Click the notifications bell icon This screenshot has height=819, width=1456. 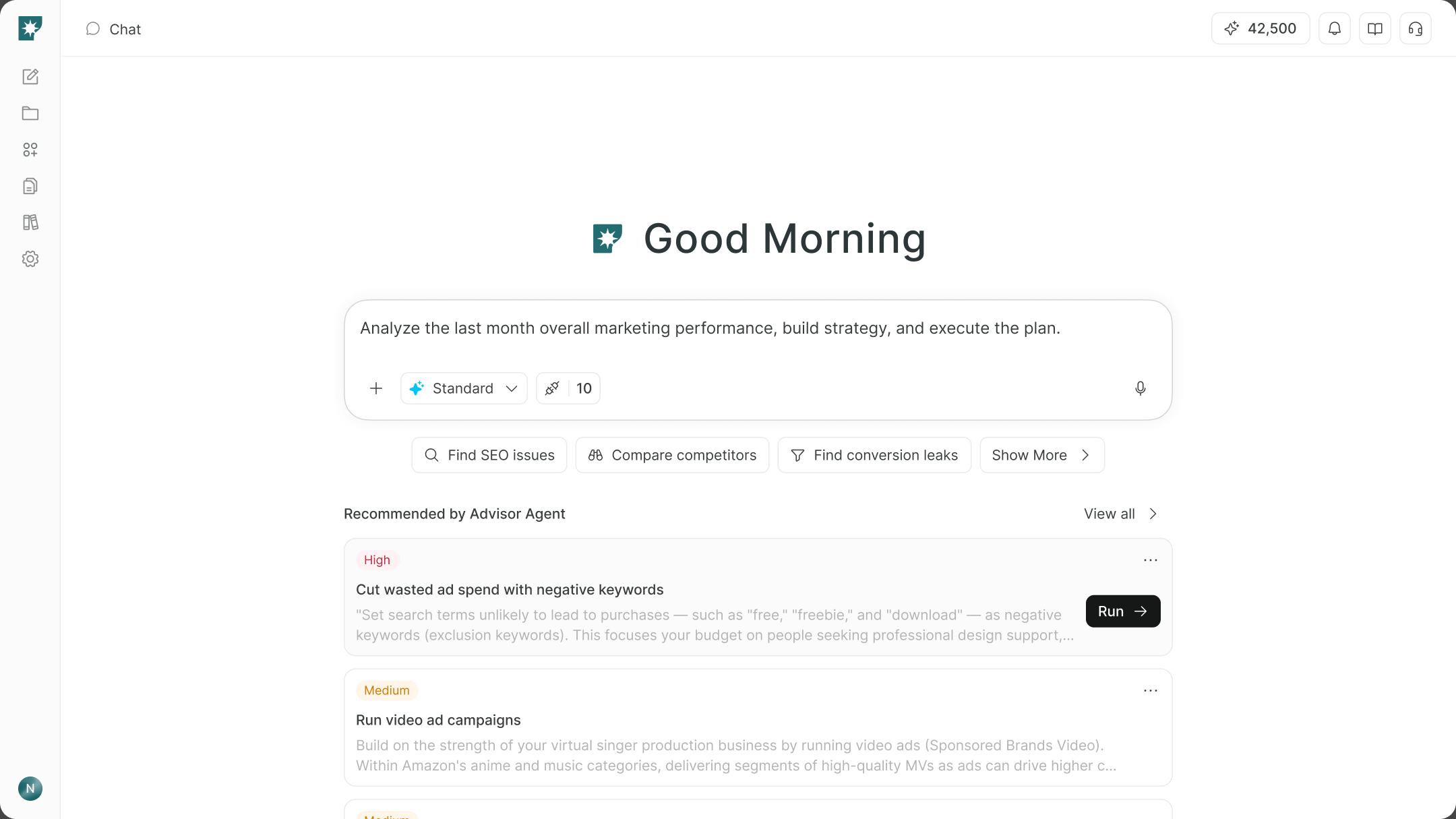1335,28
